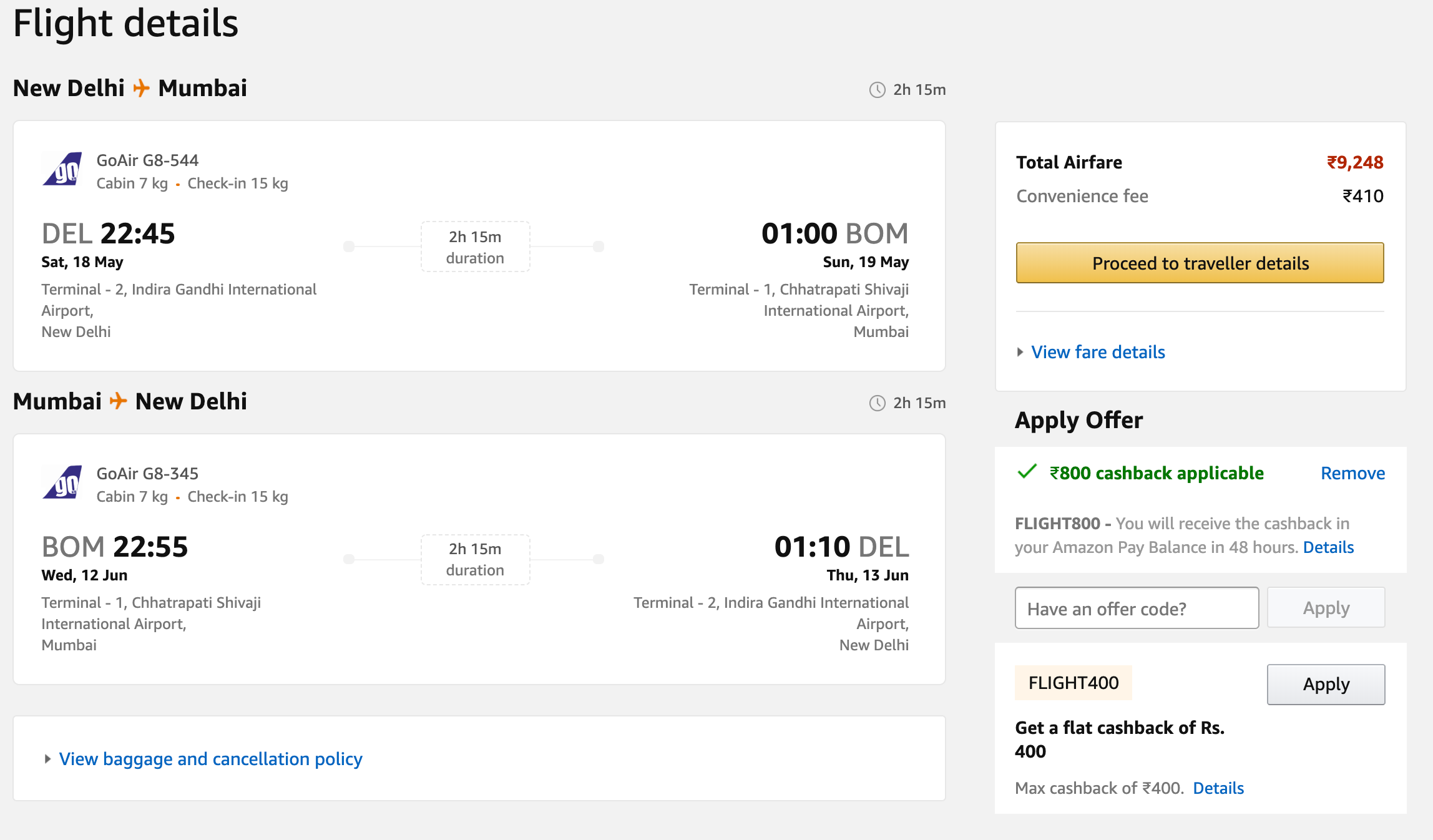Click the GoAir logo for flight G8-345
This screenshot has width=1433, height=840.
62,483
